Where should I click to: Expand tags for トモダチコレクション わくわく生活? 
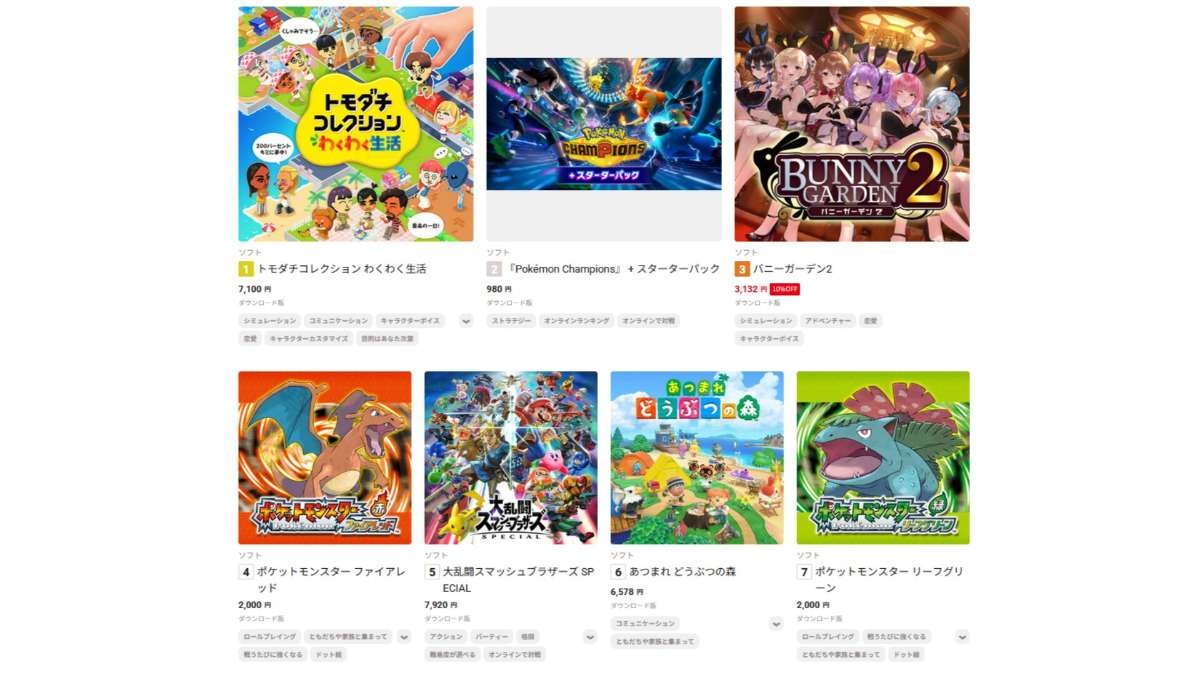(465, 321)
